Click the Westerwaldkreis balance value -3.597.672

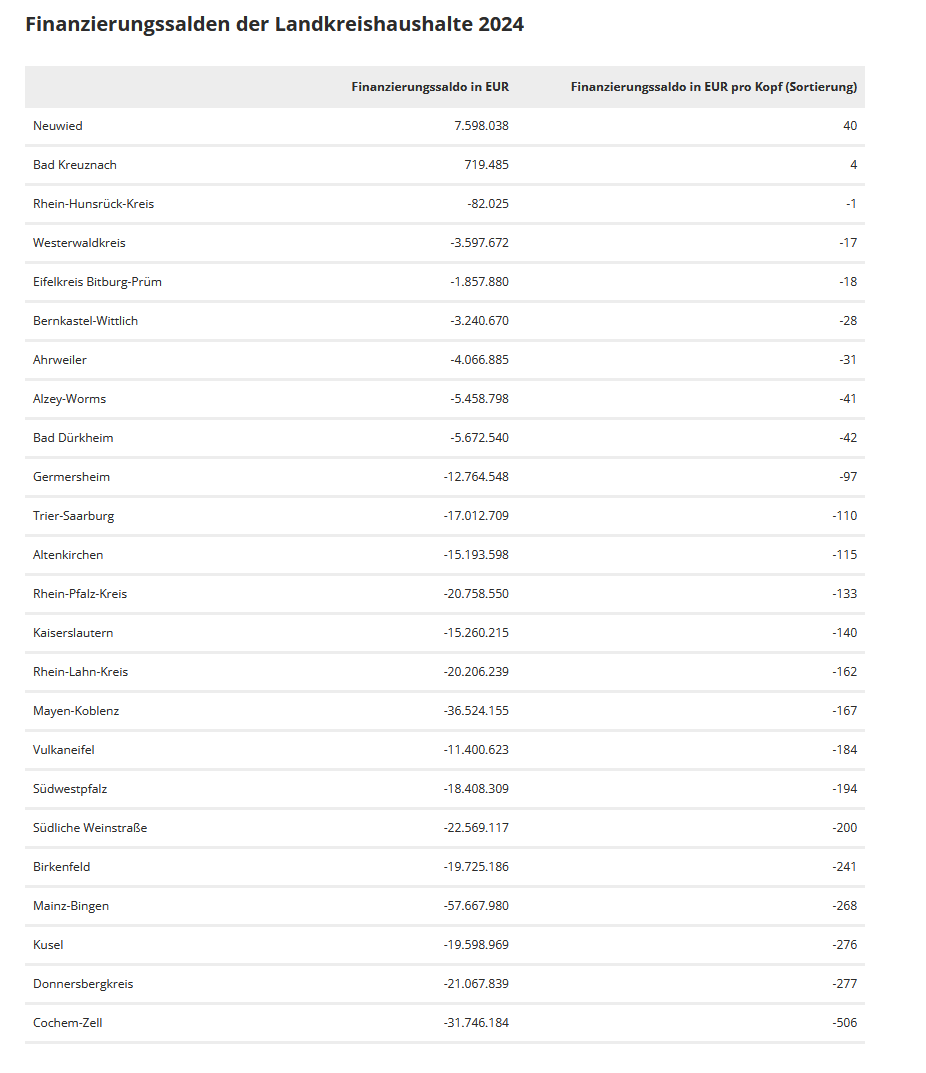coord(479,243)
